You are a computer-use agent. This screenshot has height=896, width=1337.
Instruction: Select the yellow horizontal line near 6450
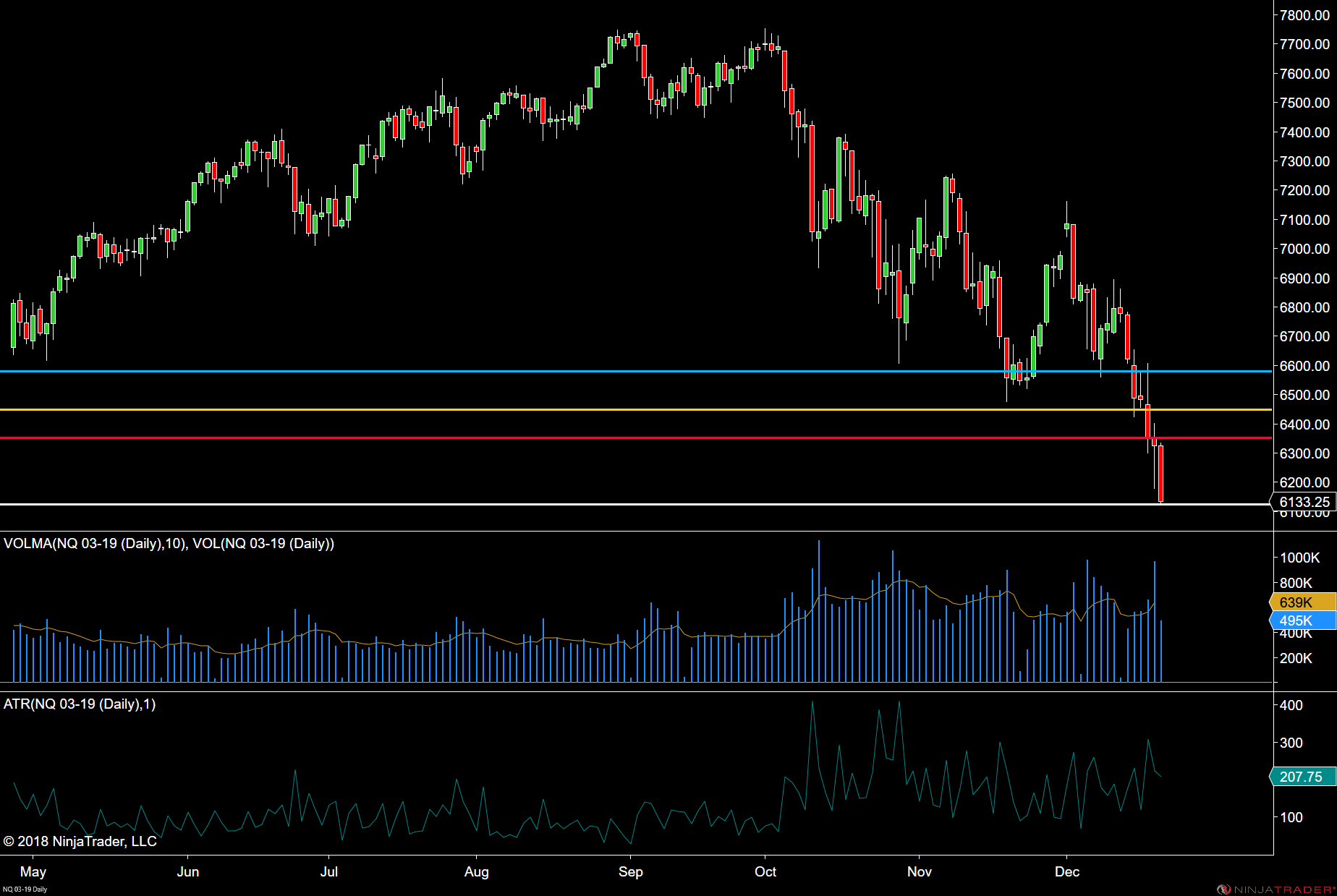(636, 409)
